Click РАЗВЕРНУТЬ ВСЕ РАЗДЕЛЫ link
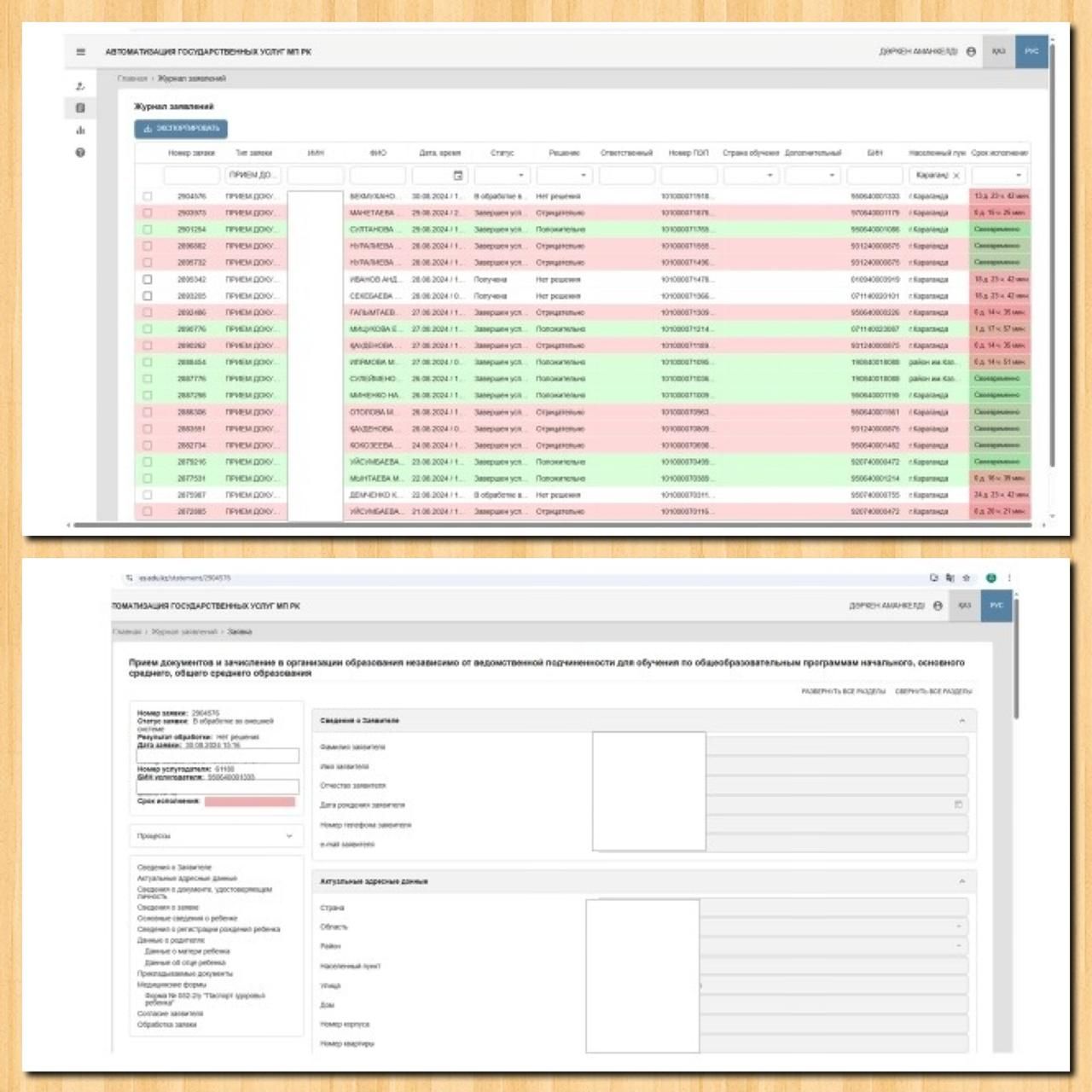1092x1092 pixels. (x=843, y=691)
